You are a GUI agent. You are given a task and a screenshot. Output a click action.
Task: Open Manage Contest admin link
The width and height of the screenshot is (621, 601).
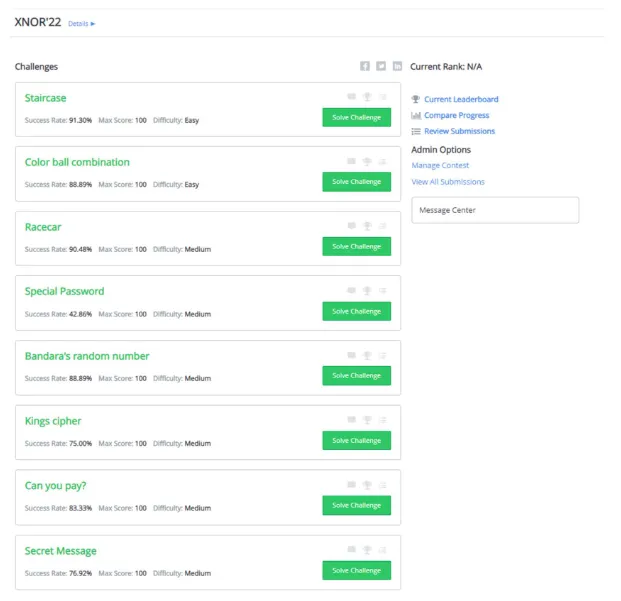pos(440,165)
